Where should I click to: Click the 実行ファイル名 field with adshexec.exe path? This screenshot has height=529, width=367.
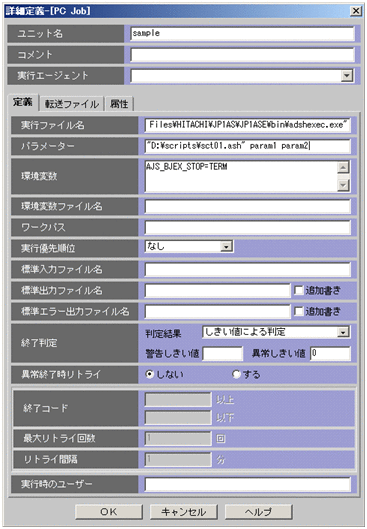coord(248,125)
